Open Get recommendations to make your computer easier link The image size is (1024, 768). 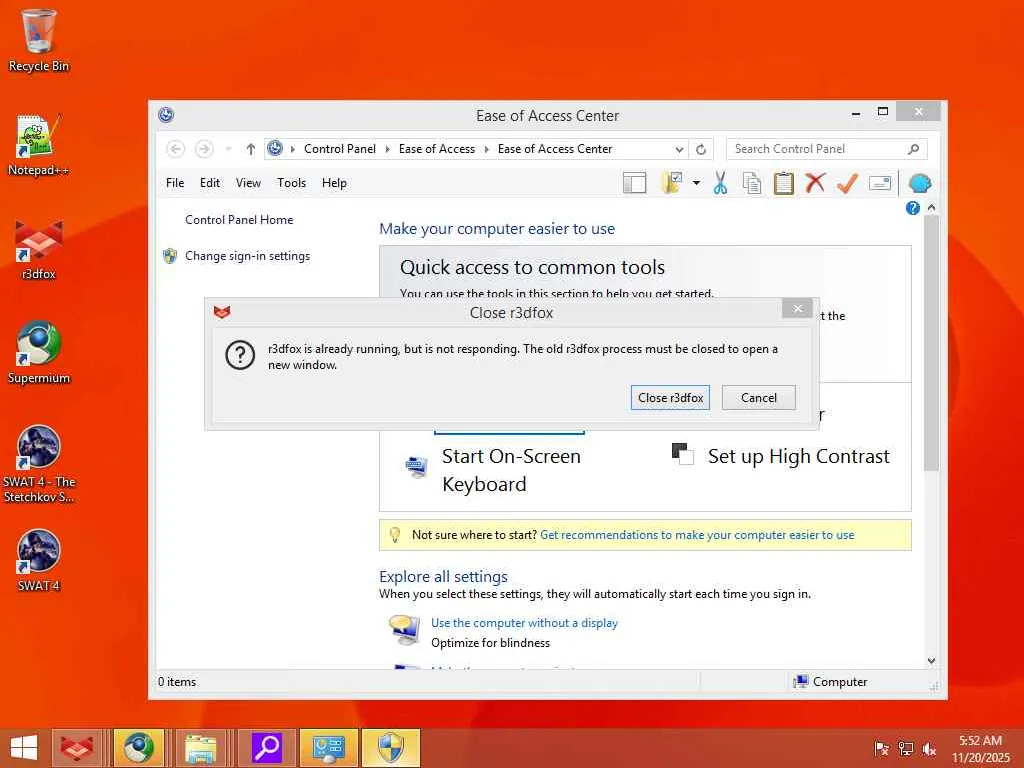(x=697, y=535)
